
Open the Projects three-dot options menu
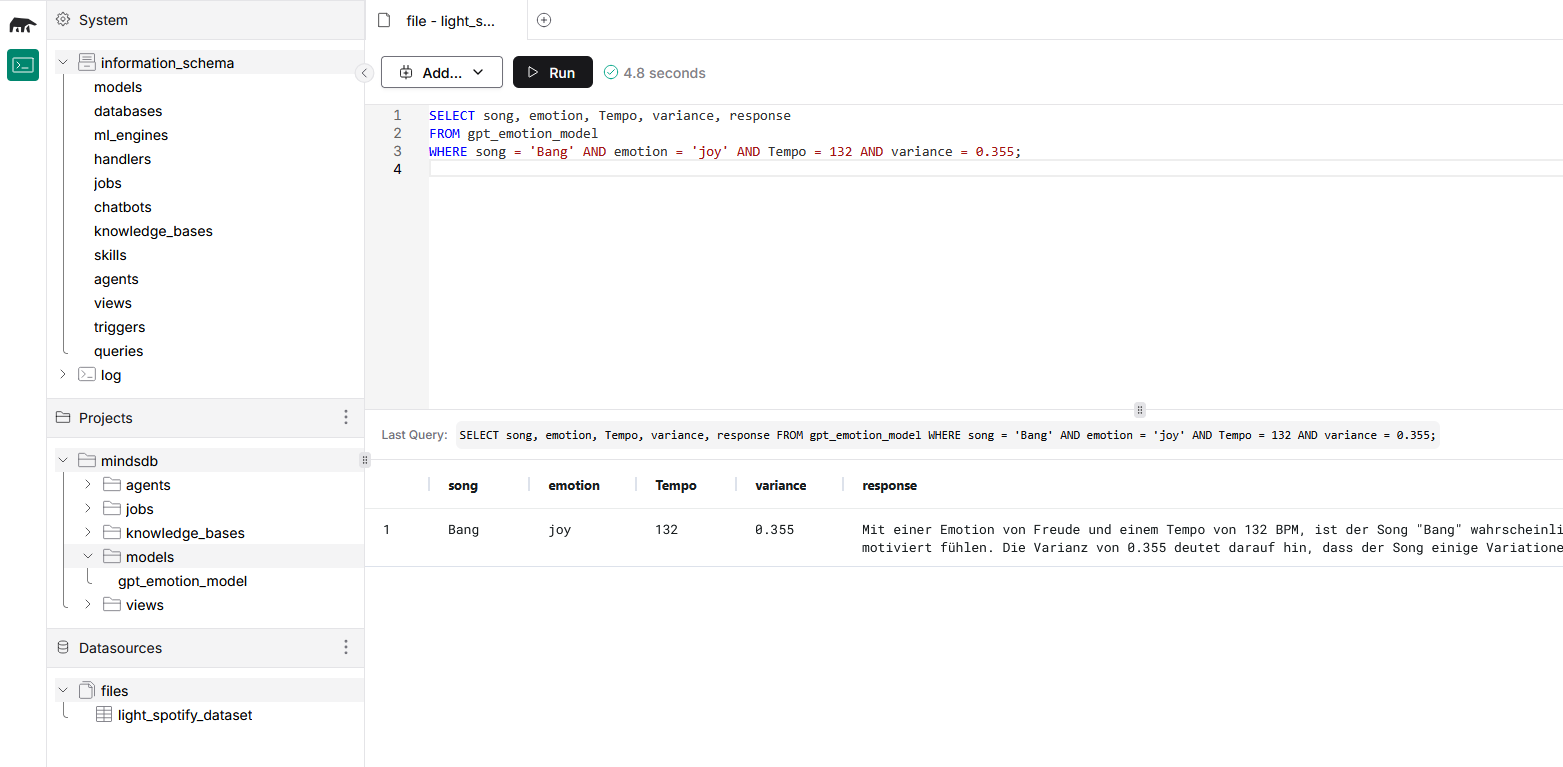click(x=346, y=417)
